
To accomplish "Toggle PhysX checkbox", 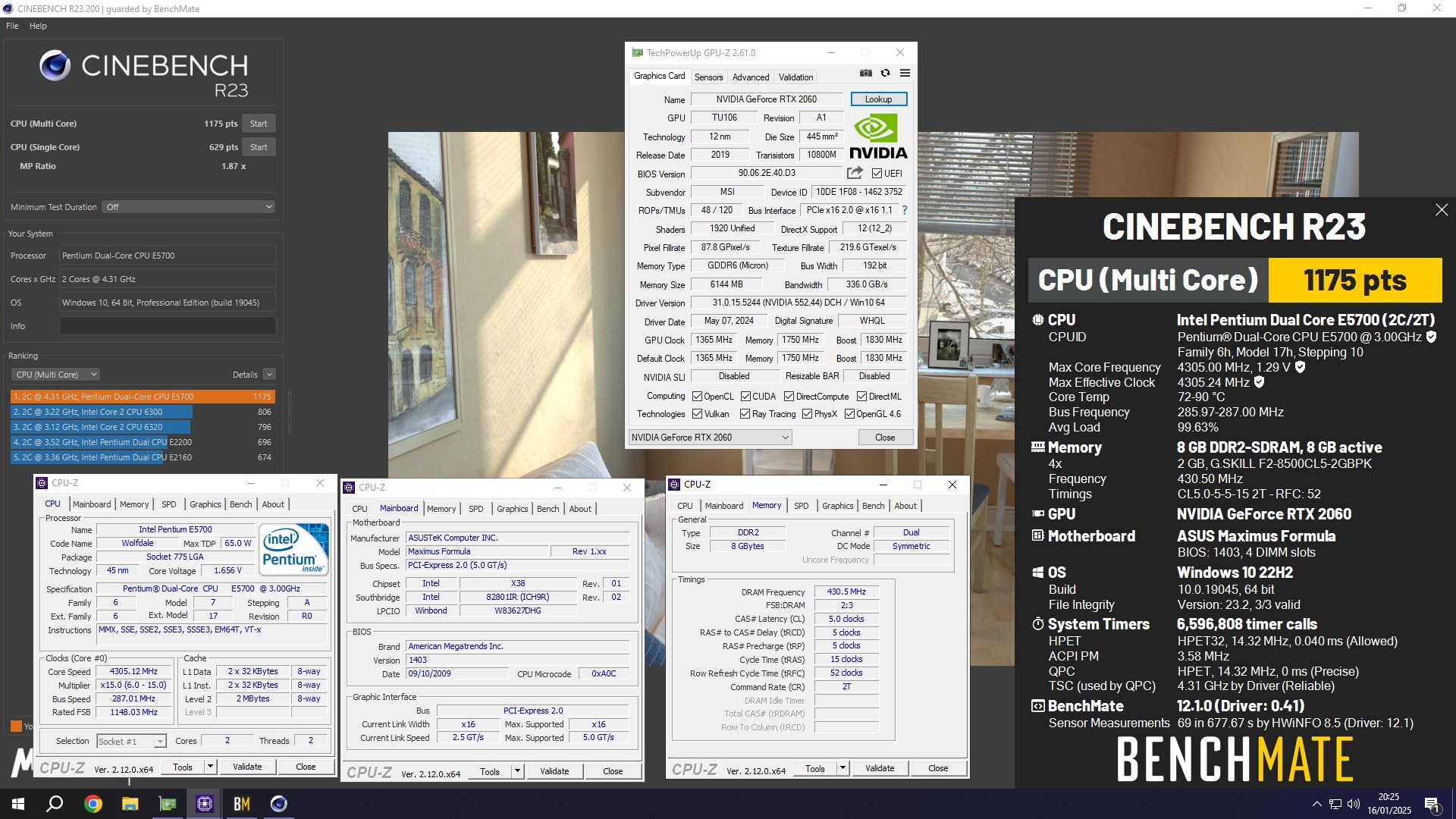I will pos(807,414).
